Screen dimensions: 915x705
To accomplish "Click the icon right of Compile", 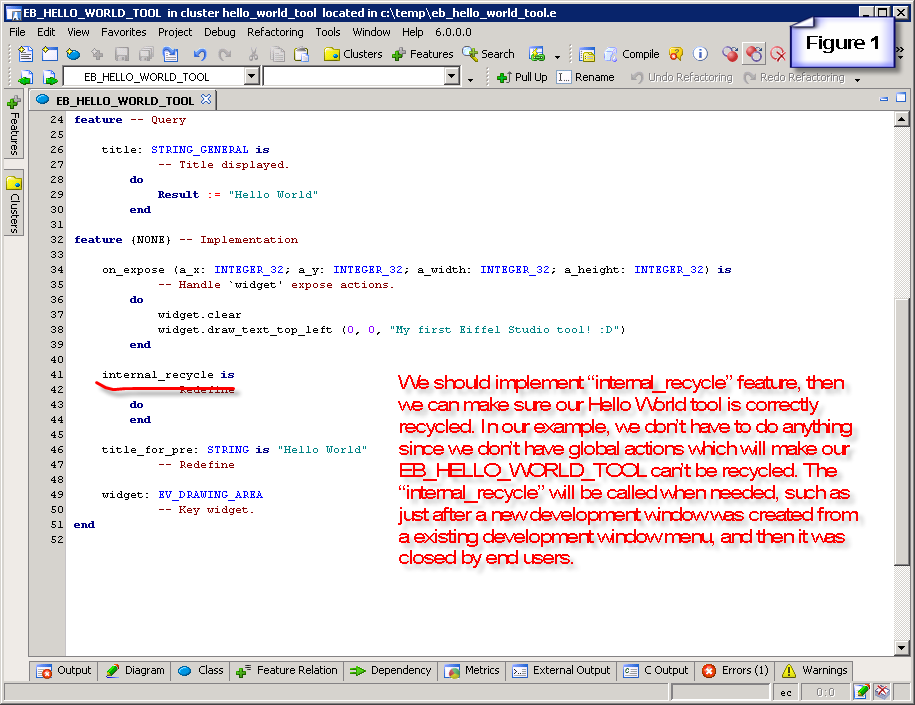I will 676,54.
